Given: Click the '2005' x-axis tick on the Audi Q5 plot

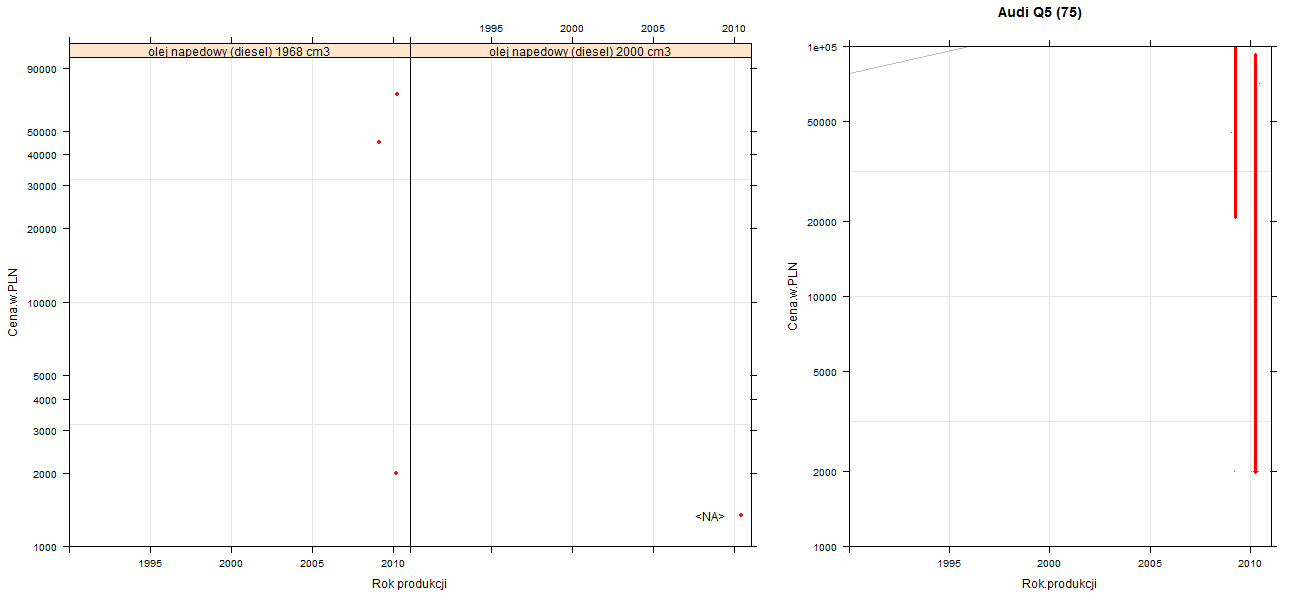Looking at the screenshot, I should point(1150,564).
